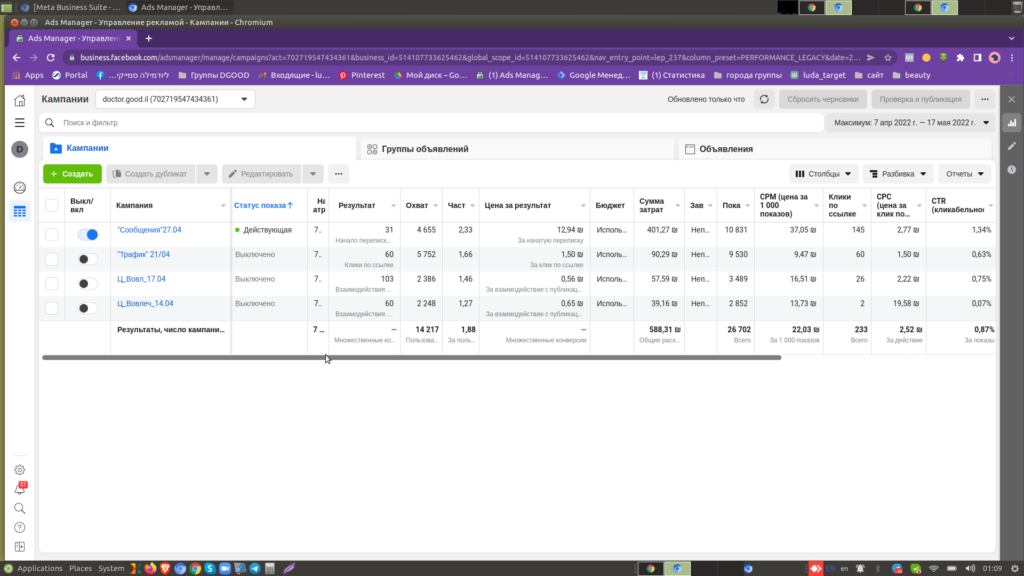The width and height of the screenshot is (1024, 576).
Task: Open the doctor.good.il account dropdown
Action: (x=175, y=99)
